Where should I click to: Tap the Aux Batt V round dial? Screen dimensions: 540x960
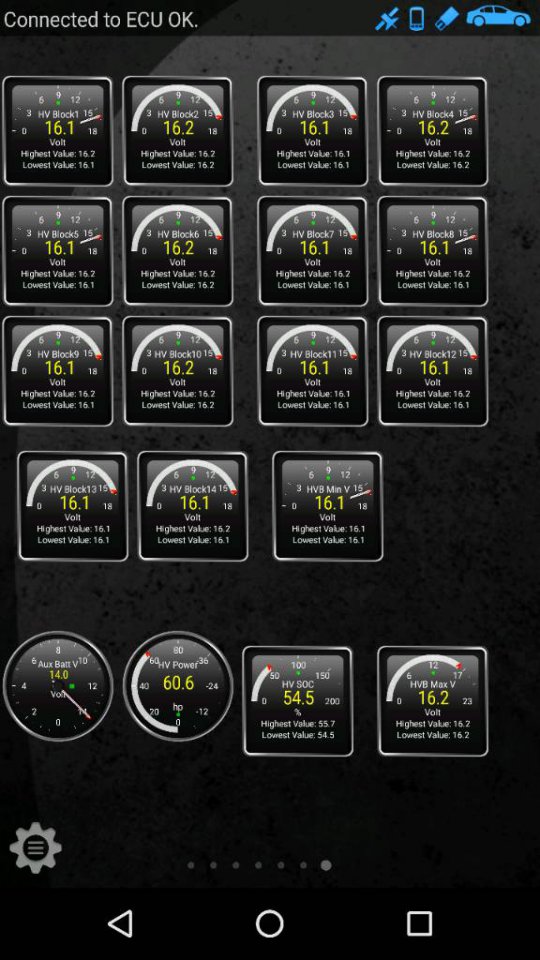coord(58,686)
